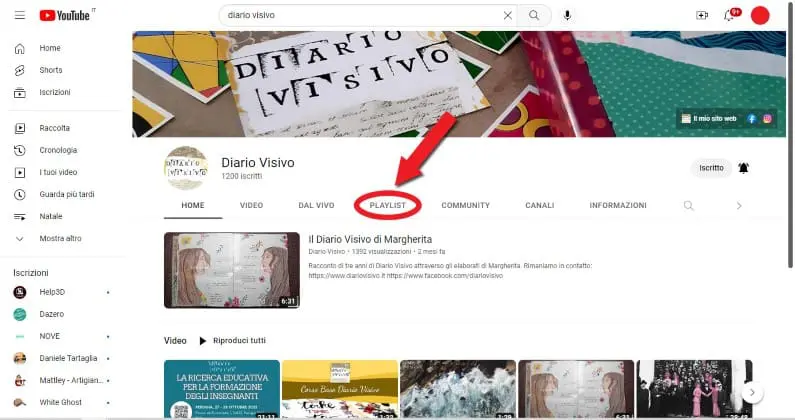Viewport: 795px width, 420px height.
Task: Select the HOME channel tab
Action: (193, 205)
